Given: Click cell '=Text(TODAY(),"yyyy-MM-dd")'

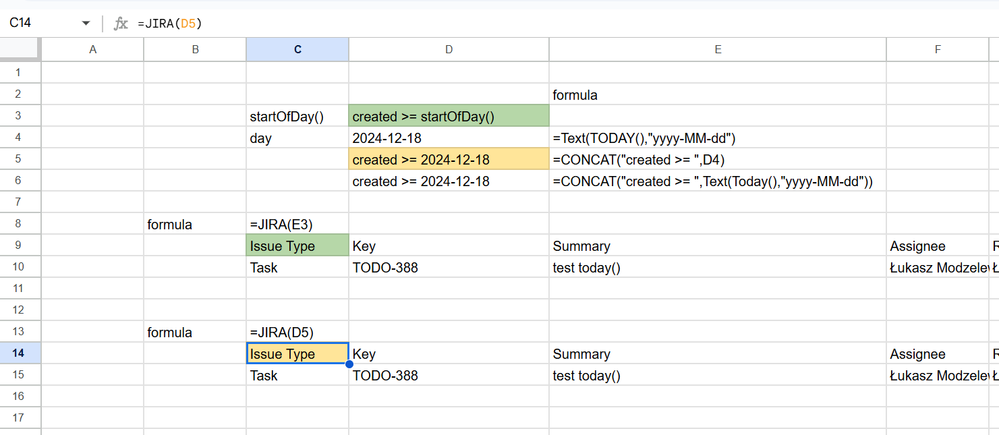Looking at the screenshot, I should tap(718, 138).
